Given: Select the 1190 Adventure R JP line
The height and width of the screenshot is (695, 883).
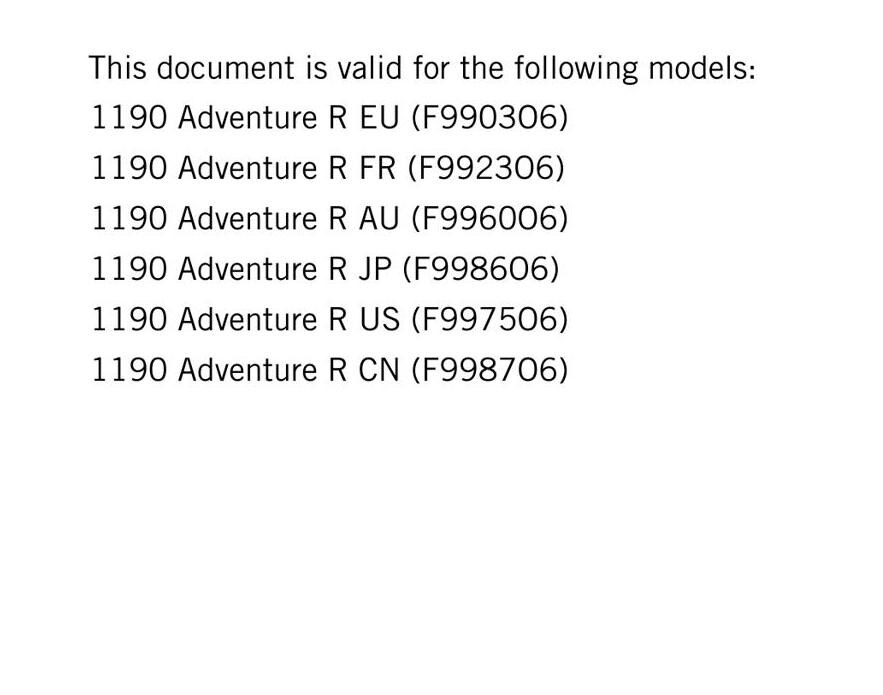Looking at the screenshot, I should click(325, 269).
